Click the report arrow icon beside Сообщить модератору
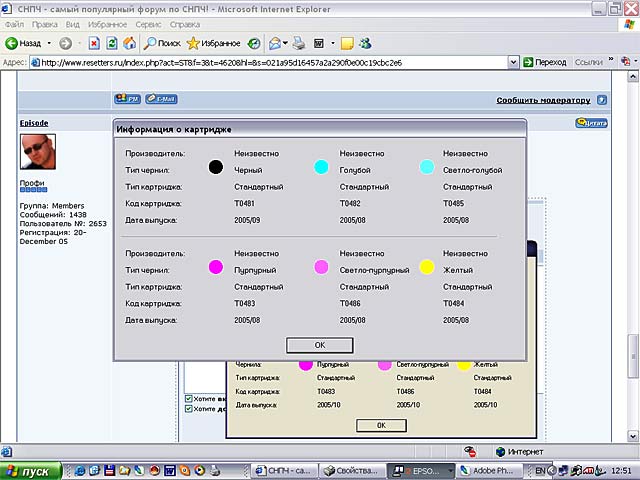The height and width of the screenshot is (480, 640). coord(602,100)
